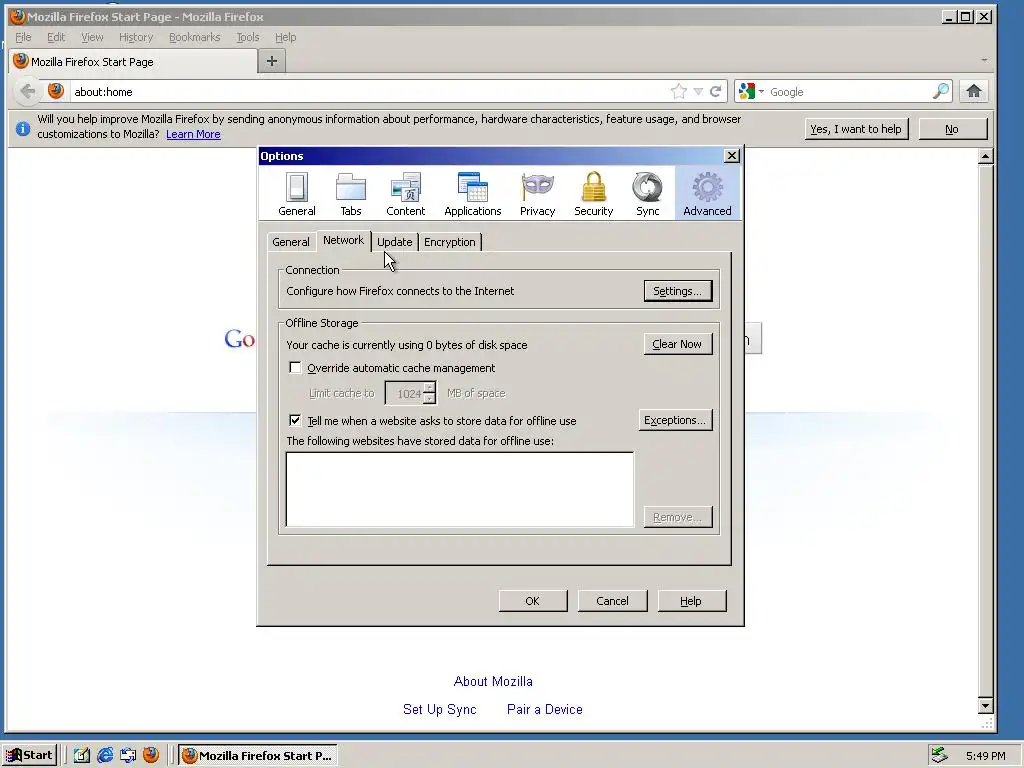The image size is (1024, 768).
Task: Open the File menu
Action: 24,37
